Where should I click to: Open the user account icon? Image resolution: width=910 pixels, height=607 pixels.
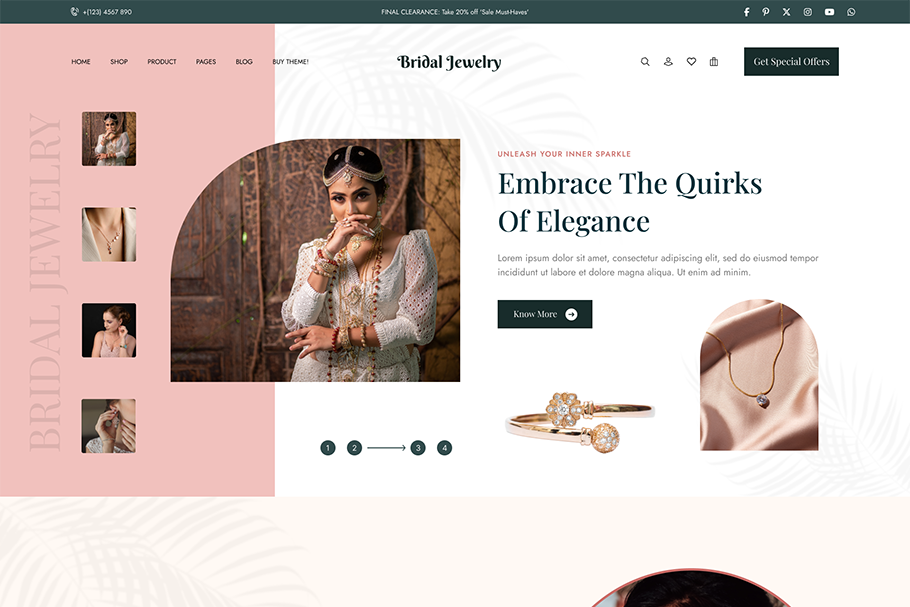pyautogui.click(x=668, y=62)
